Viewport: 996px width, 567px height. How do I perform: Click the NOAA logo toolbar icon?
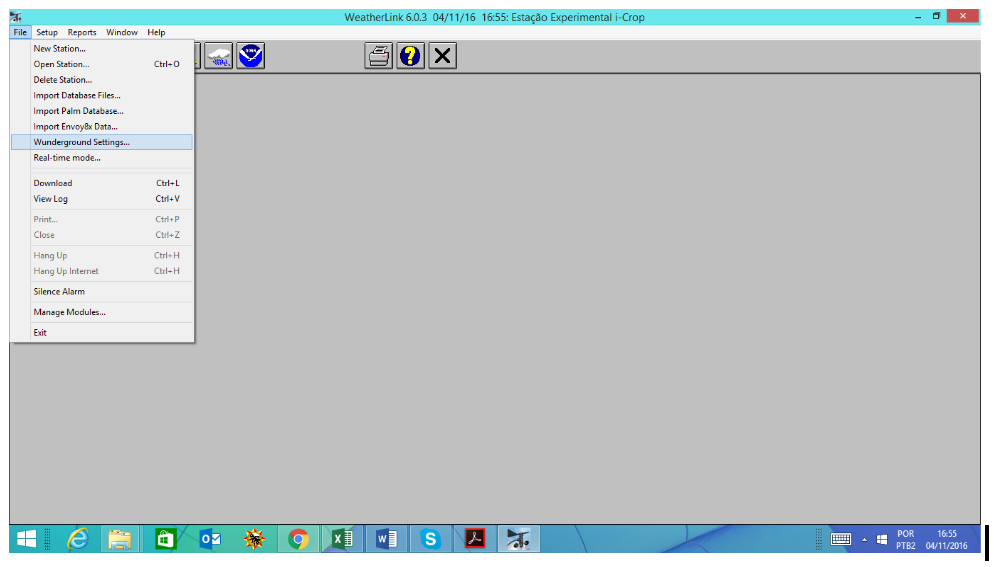(250, 56)
